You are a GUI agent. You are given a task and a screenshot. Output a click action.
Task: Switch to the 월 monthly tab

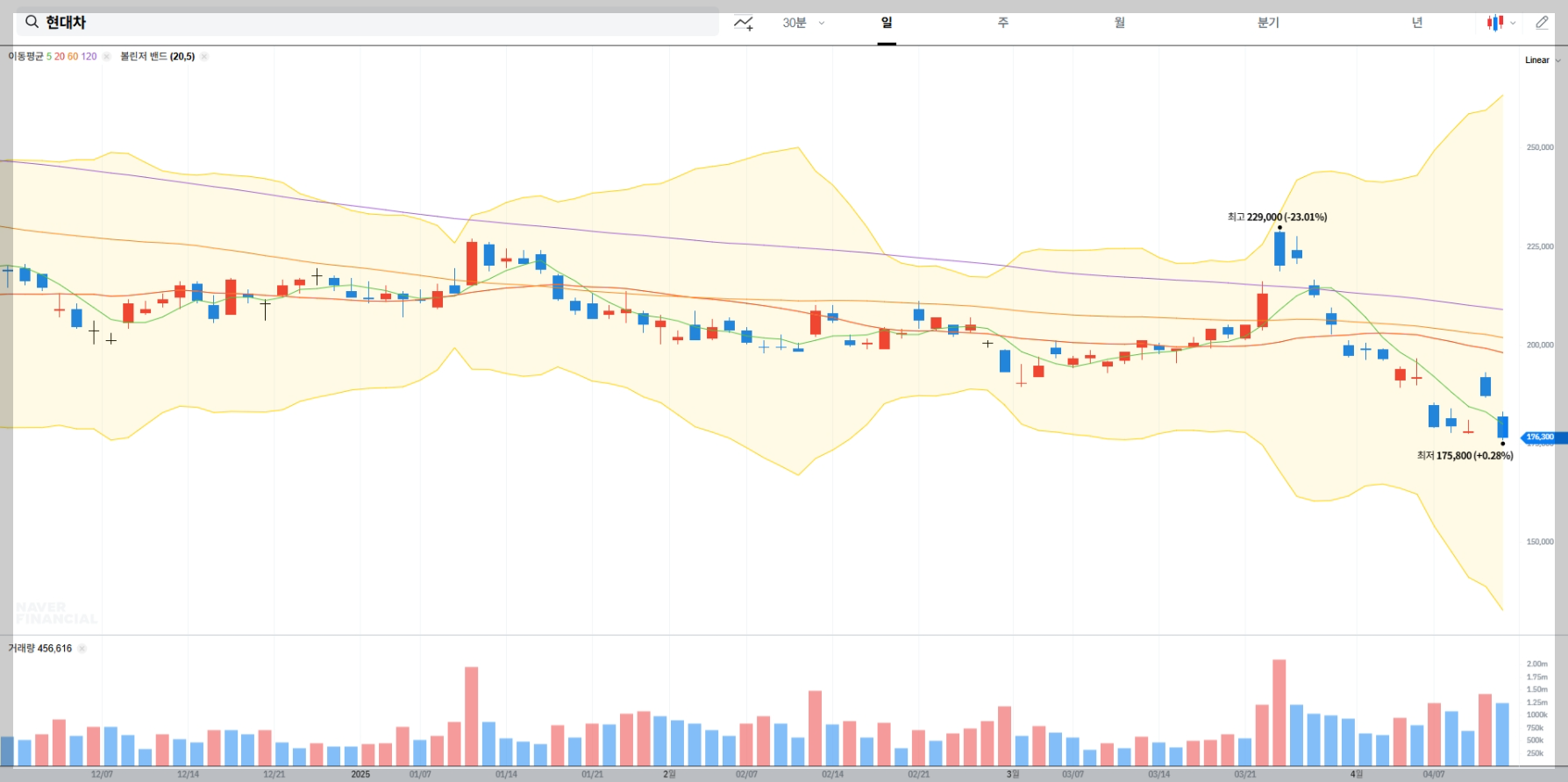pyautogui.click(x=1120, y=23)
